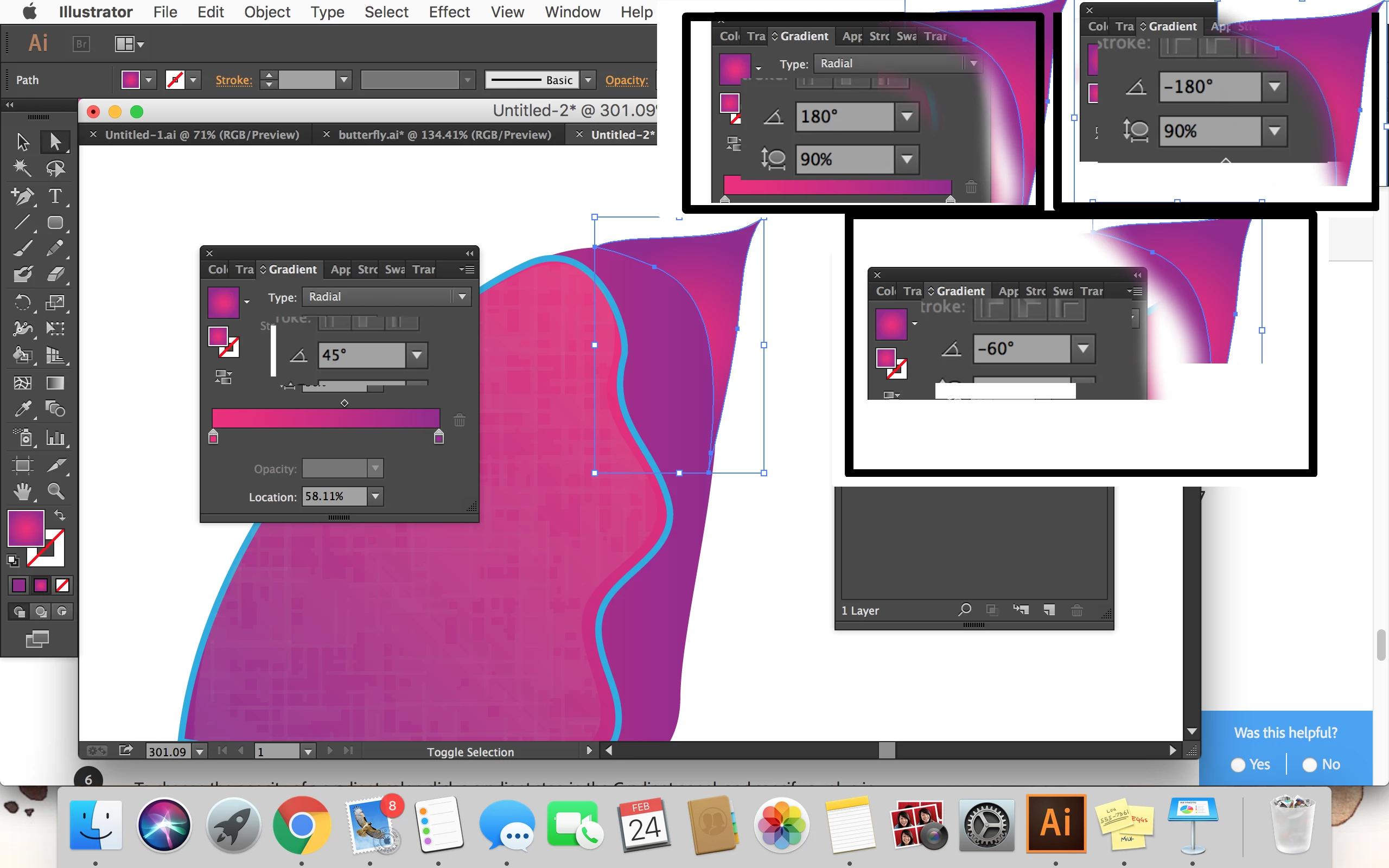Select Yes for Was this helpful
This screenshot has width=1389, height=868.
point(1238,765)
